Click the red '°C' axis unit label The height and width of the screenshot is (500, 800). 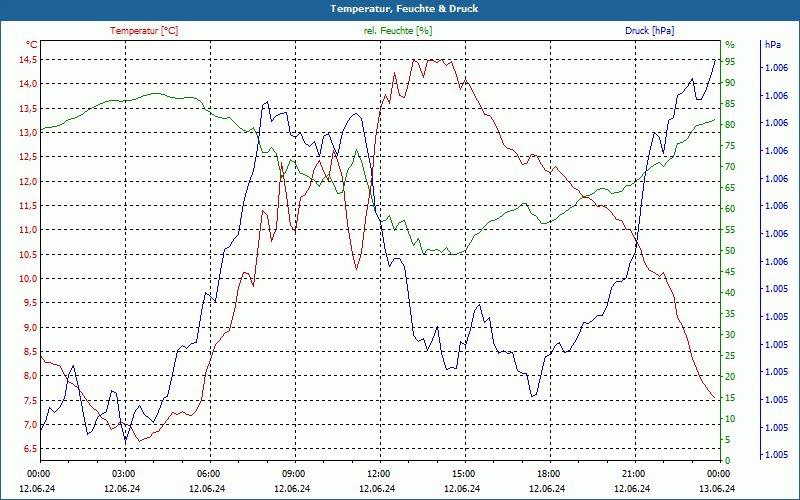32,44
